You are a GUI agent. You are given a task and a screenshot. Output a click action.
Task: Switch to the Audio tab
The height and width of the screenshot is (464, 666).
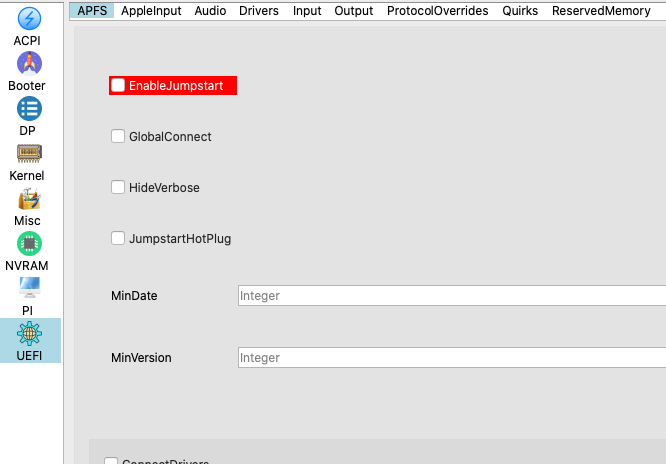pos(210,11)
